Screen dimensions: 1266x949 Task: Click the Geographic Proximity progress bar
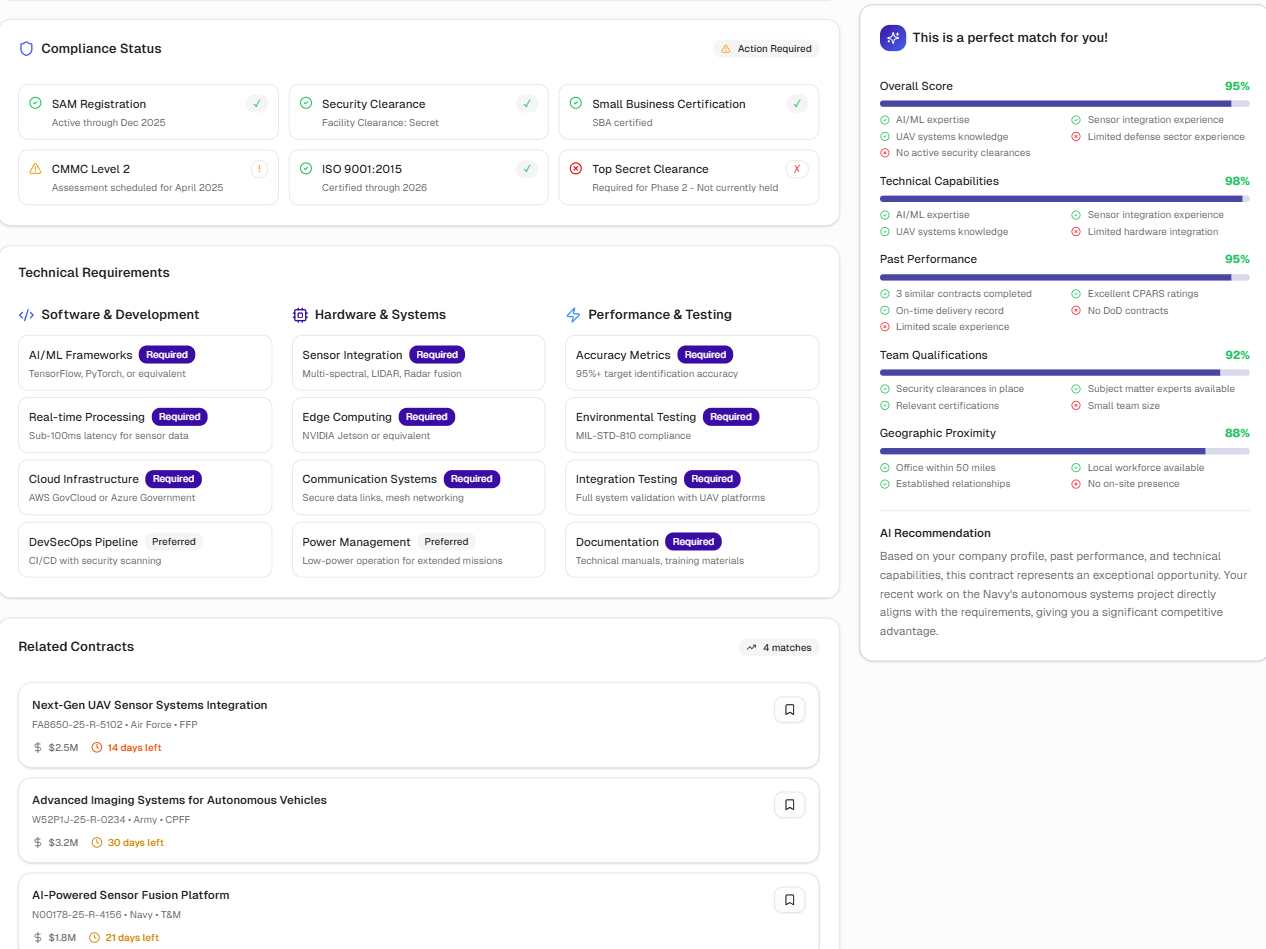pyautogui.click(x=1064, y=451)
